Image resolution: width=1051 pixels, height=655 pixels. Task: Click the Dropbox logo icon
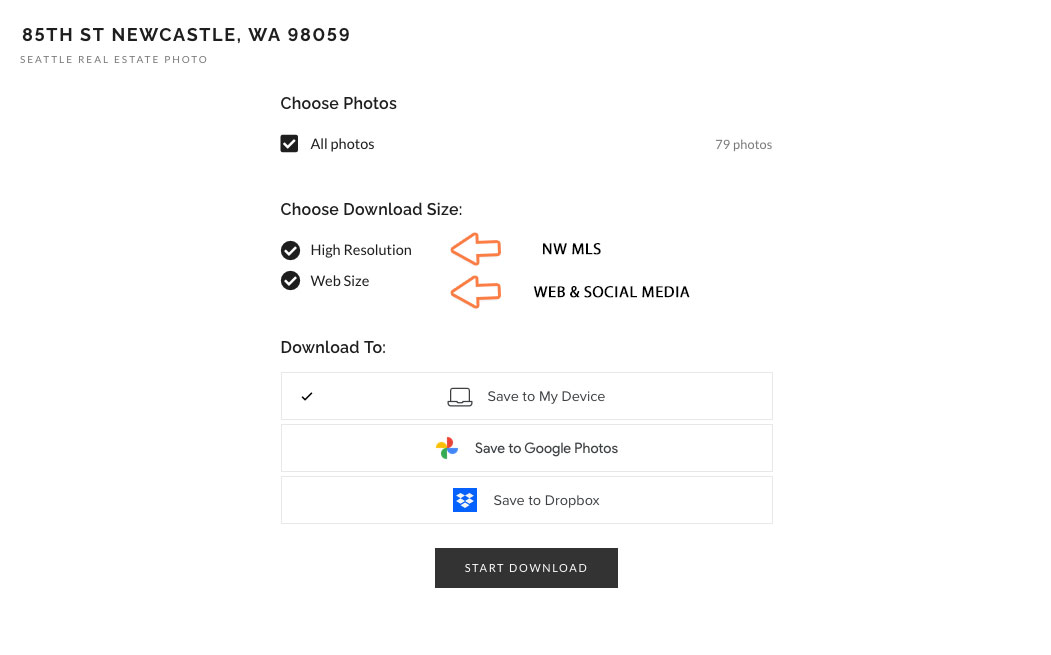click(465, 500)
